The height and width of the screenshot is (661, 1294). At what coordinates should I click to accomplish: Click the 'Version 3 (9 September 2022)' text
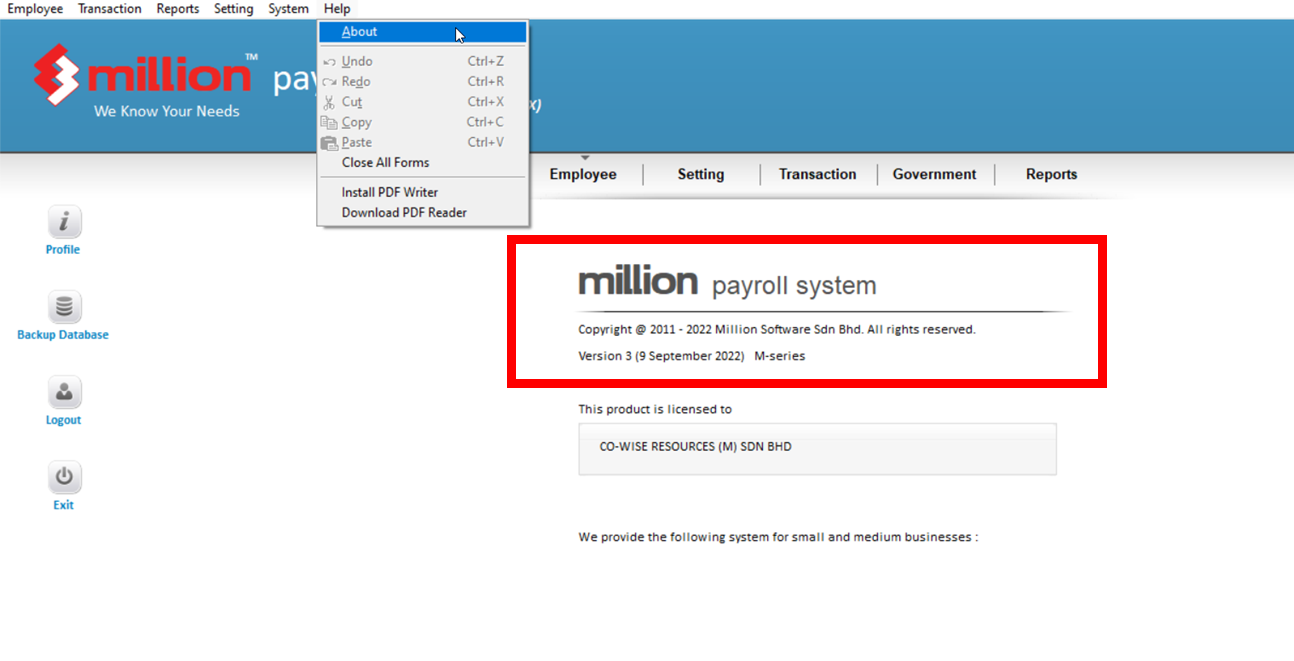tap(661, 356)
